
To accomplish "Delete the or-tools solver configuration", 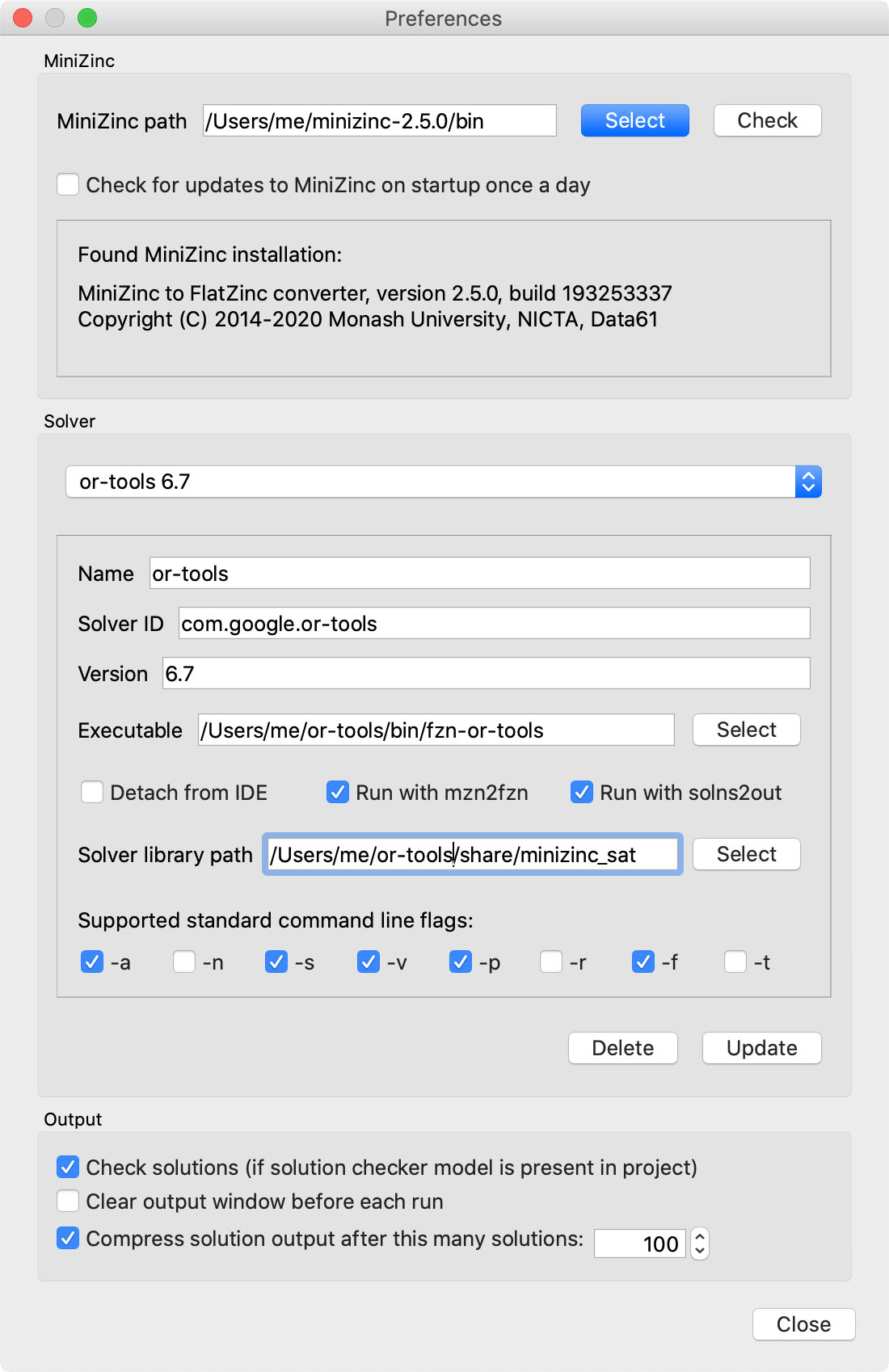I will point(623,1048).
